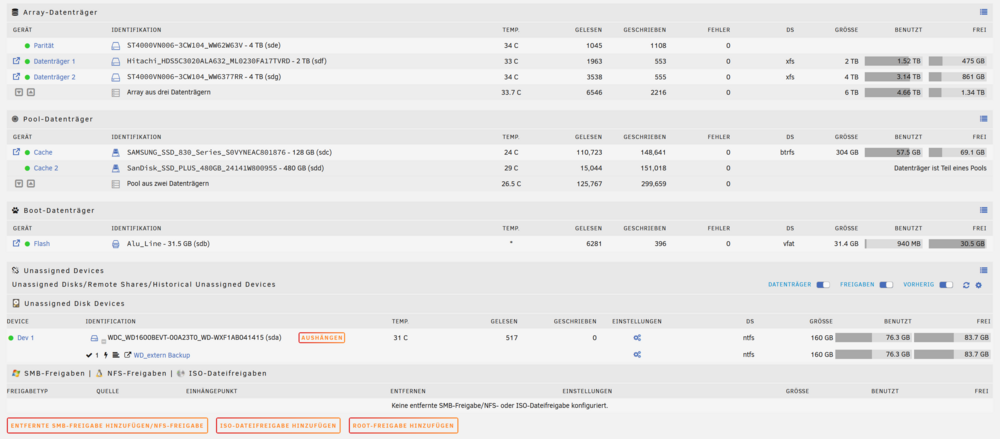Open settings gears for WDC_WD1600BEVT disk

636,338
